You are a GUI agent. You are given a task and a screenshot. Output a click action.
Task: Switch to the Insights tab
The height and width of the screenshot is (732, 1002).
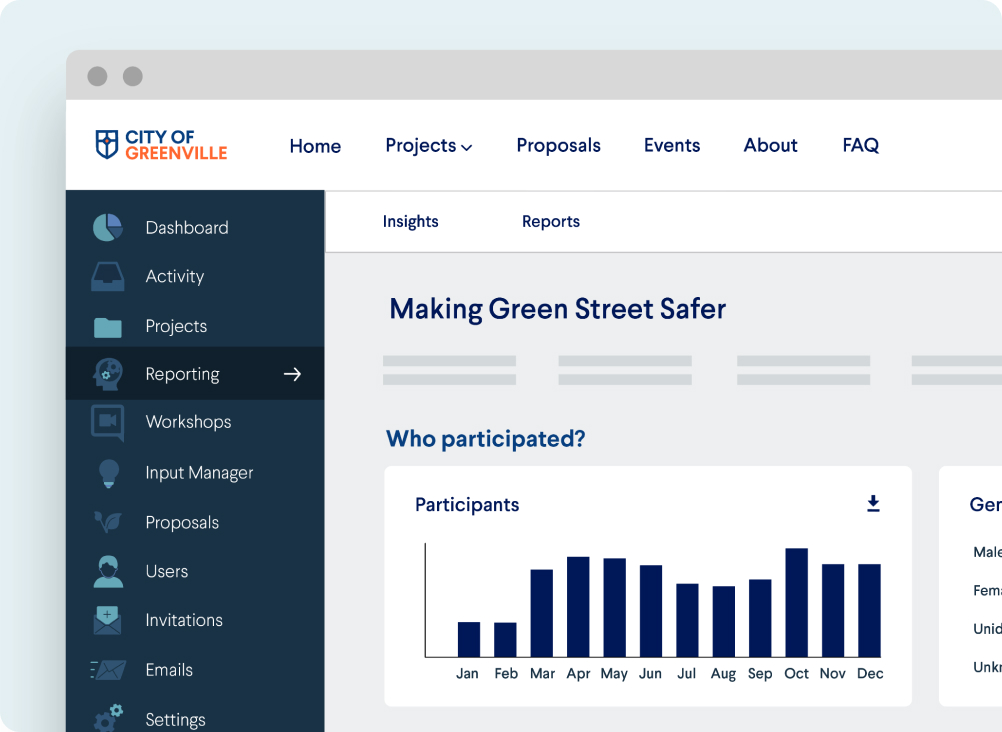click(410, 222)
